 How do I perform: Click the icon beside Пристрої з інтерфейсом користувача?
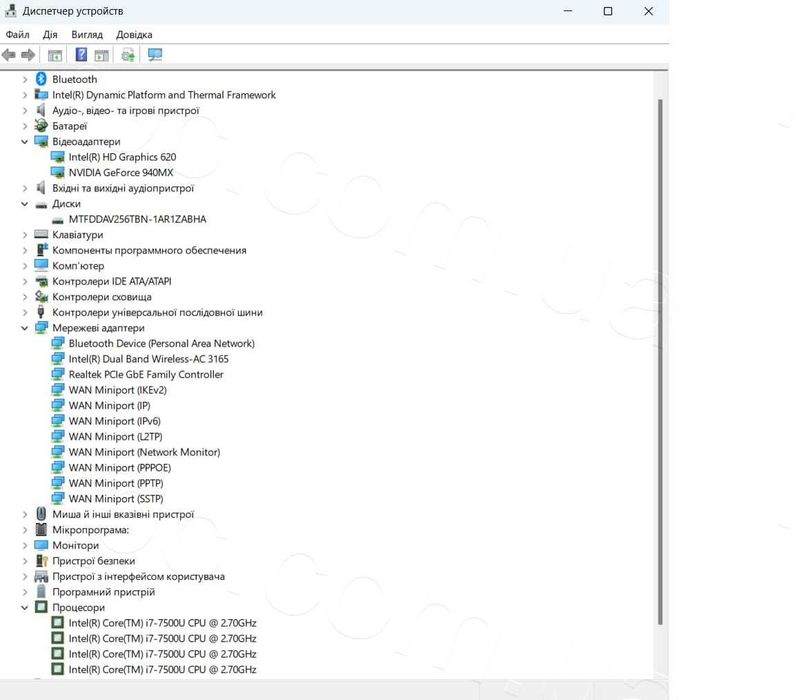pyautogui.click(x=41, y=576)
